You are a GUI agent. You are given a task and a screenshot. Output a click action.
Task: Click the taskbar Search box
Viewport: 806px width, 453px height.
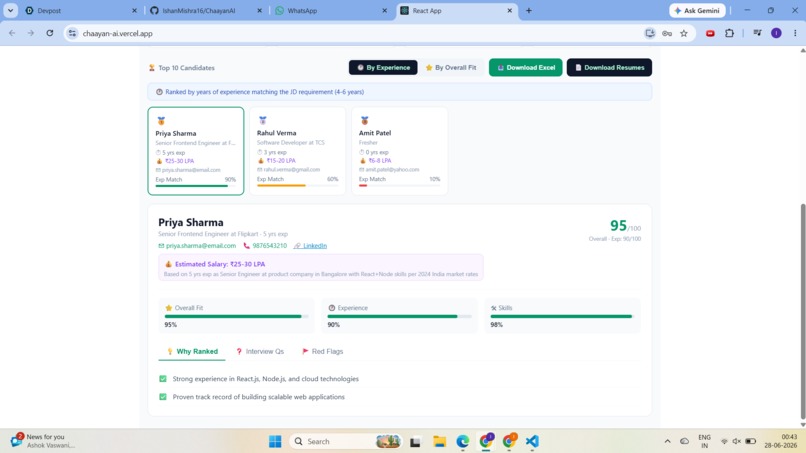[345, 441]
